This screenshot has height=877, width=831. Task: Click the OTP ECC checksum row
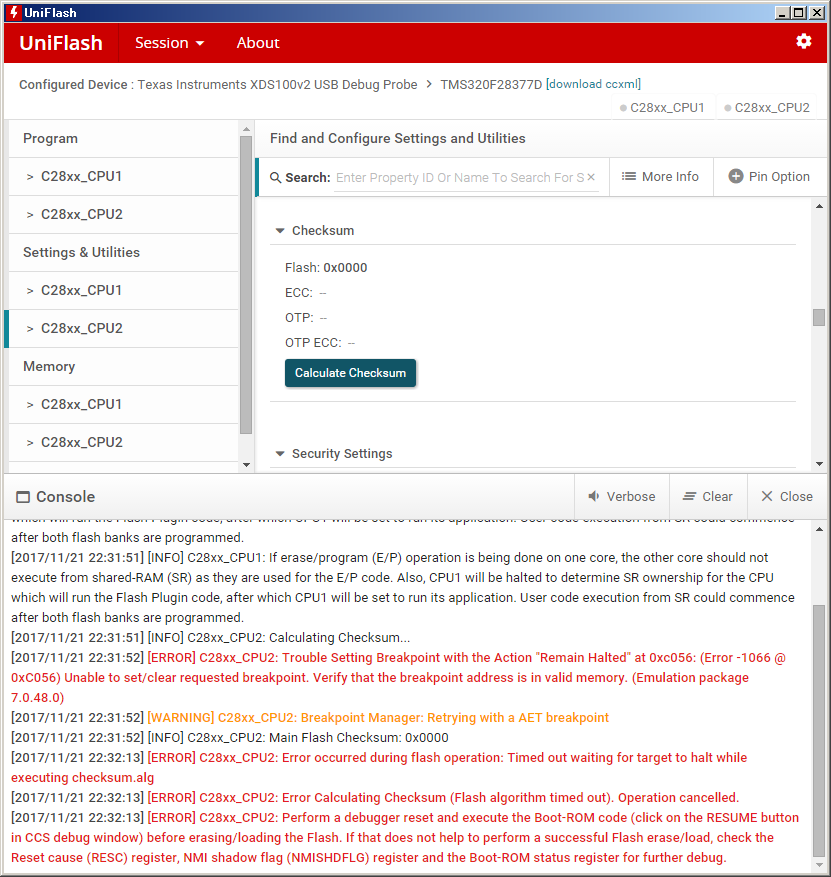320,343
